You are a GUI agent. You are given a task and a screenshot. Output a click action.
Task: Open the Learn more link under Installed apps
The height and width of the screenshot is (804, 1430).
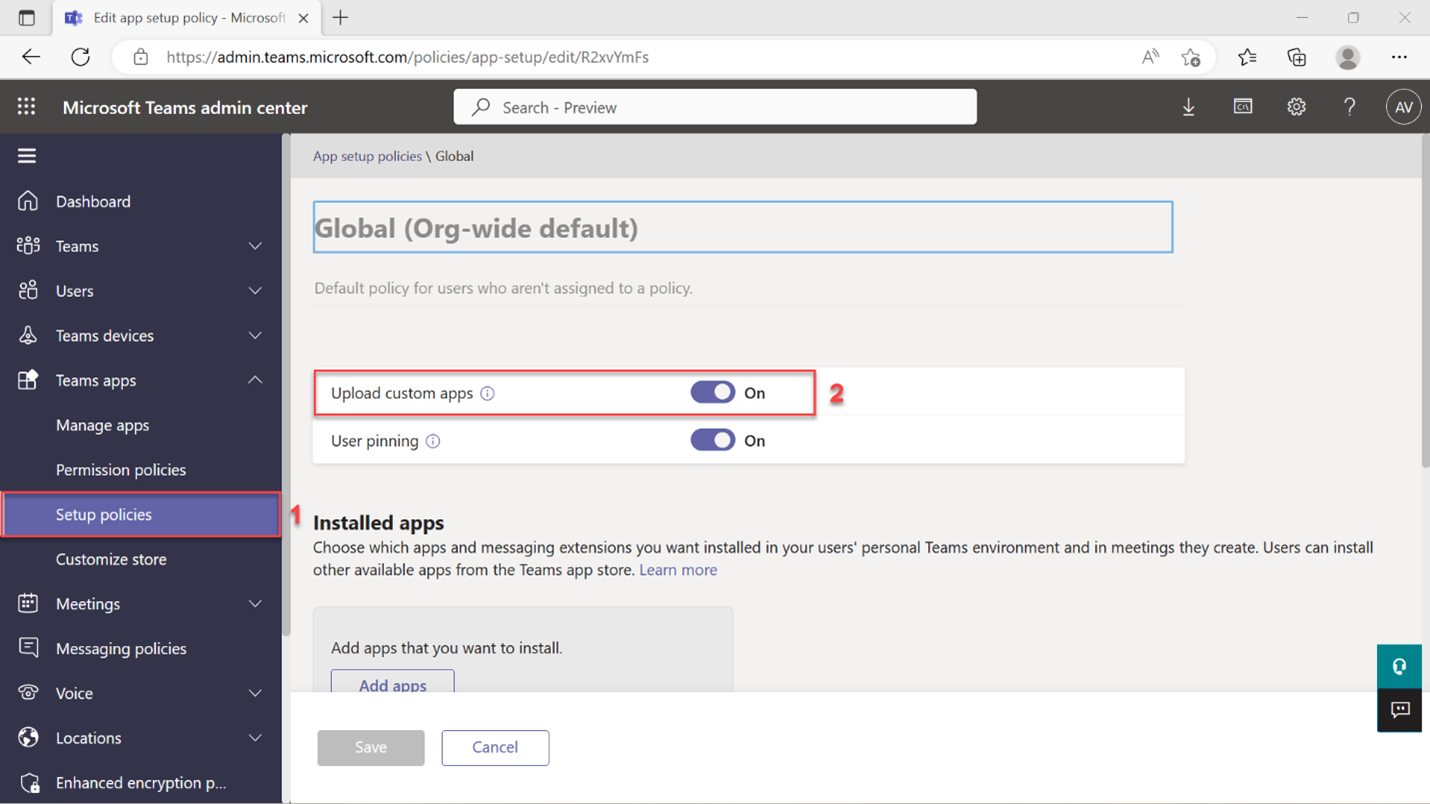point(678,569)
